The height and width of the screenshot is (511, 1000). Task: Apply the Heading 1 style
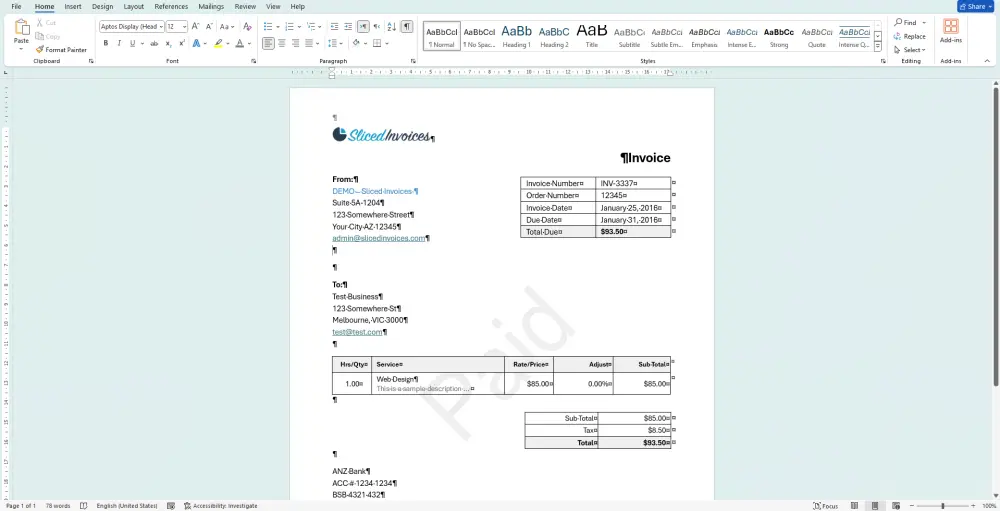click(516, 36)
